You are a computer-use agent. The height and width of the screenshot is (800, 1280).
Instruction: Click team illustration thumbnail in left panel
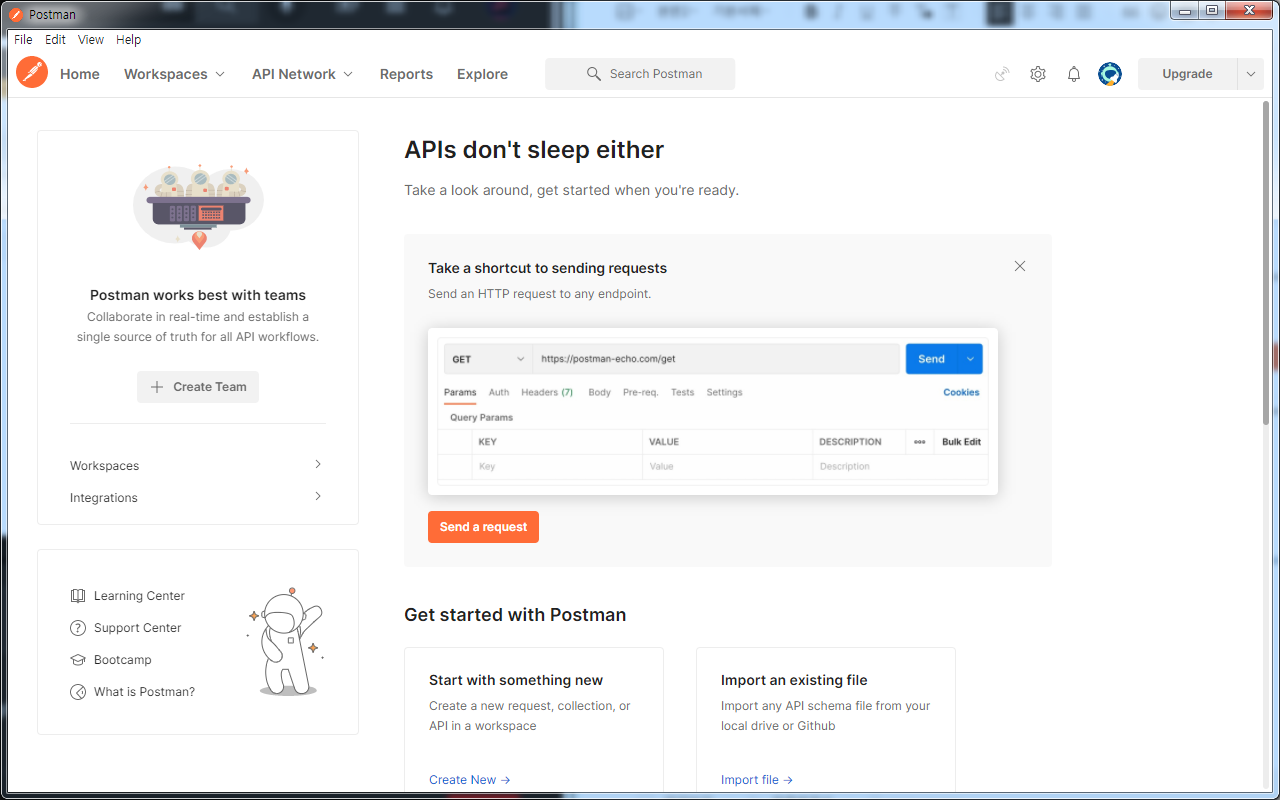(198, 205)
